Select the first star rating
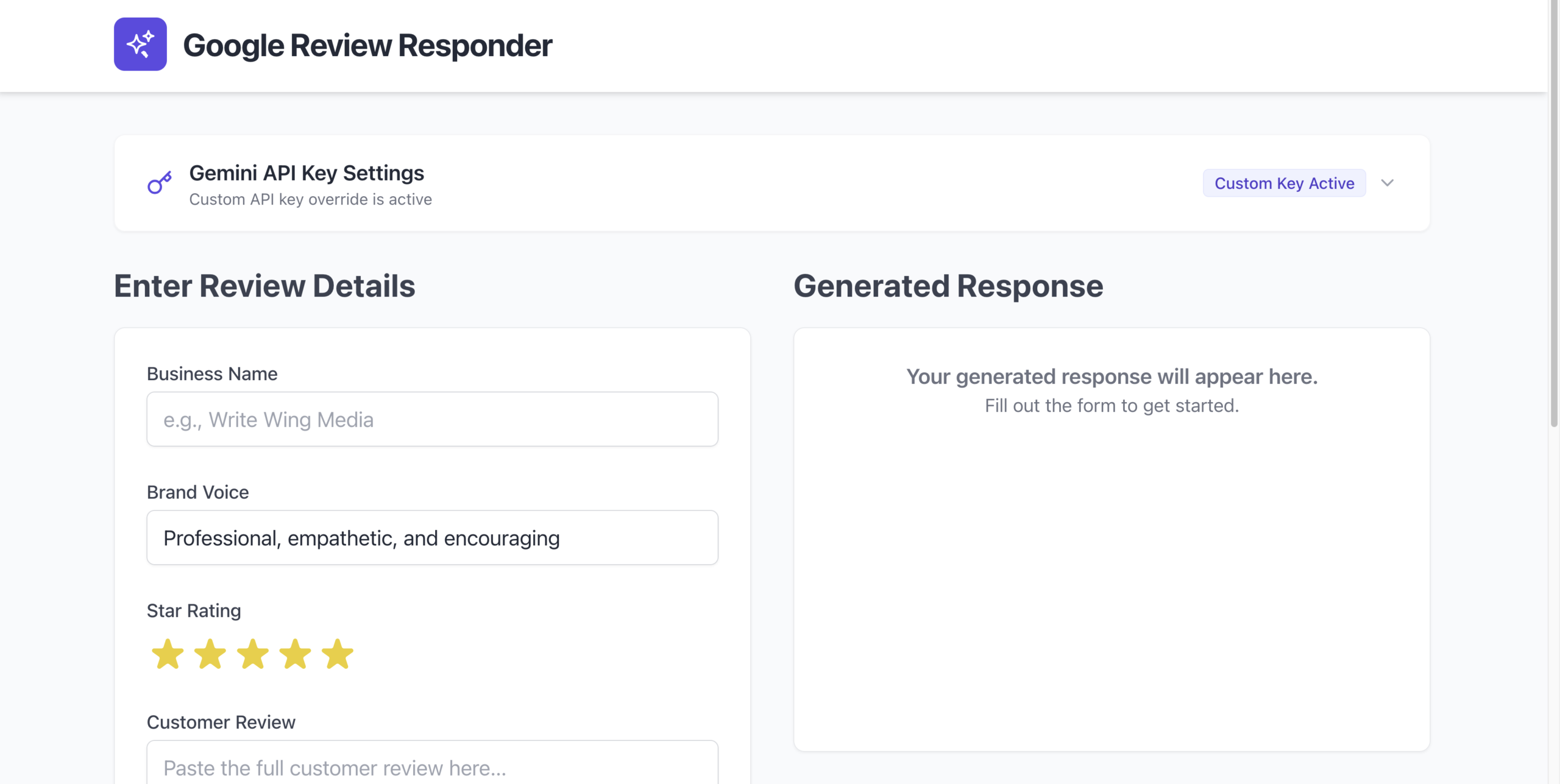 168,654
